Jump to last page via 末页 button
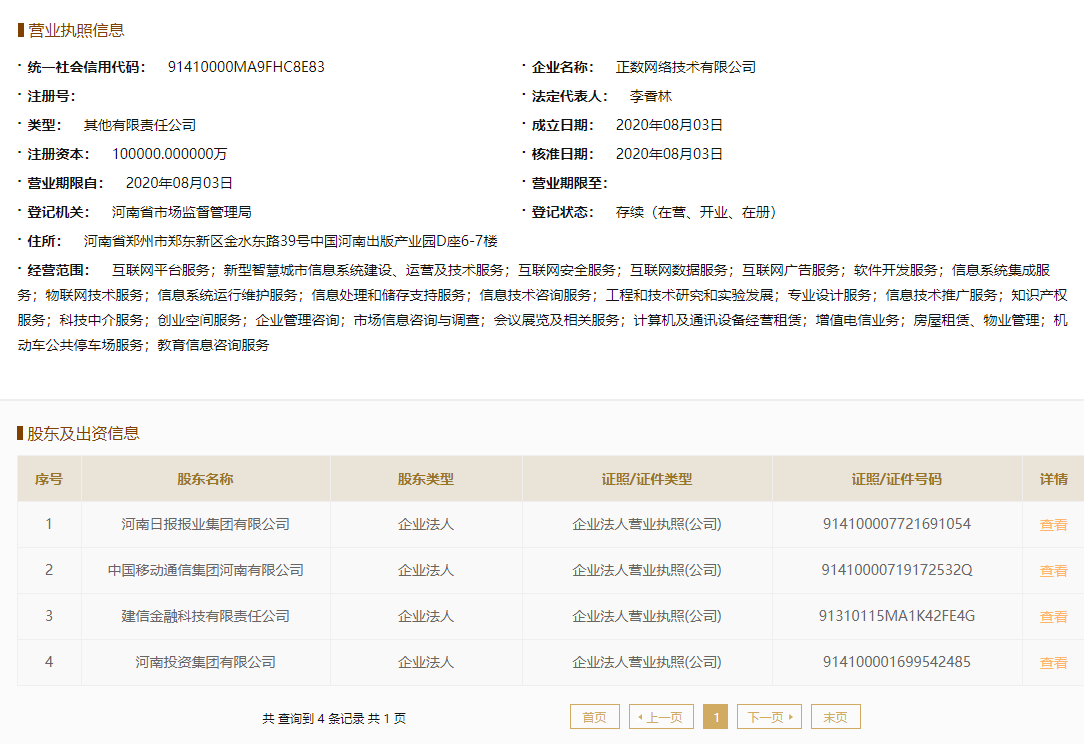This screenshot has width=1084, height=744. (x=836, y=717)
